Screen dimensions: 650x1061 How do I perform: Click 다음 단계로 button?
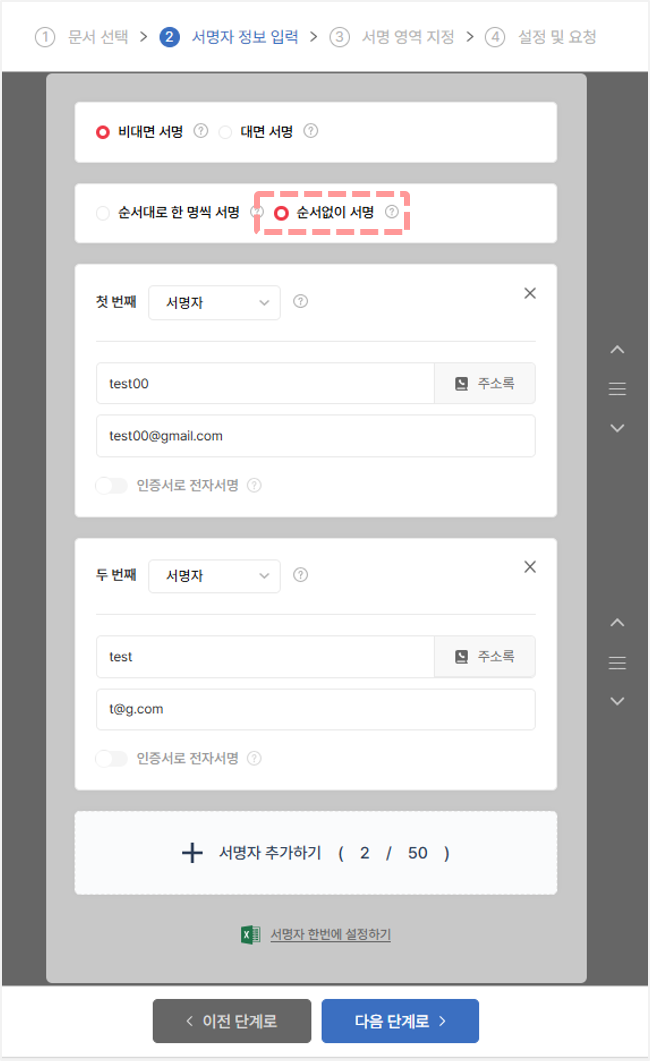400,1020
